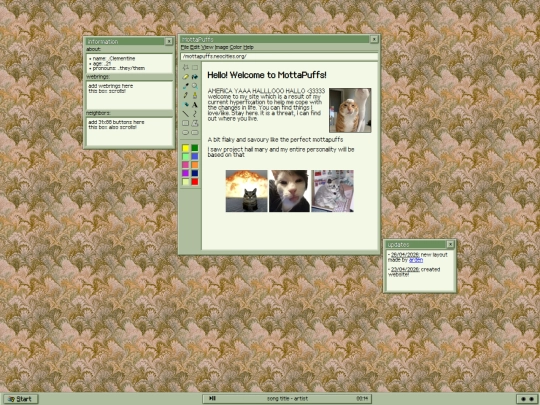Select the navy blue color swatch
The image size is (540, 405).
click(195, 173)
